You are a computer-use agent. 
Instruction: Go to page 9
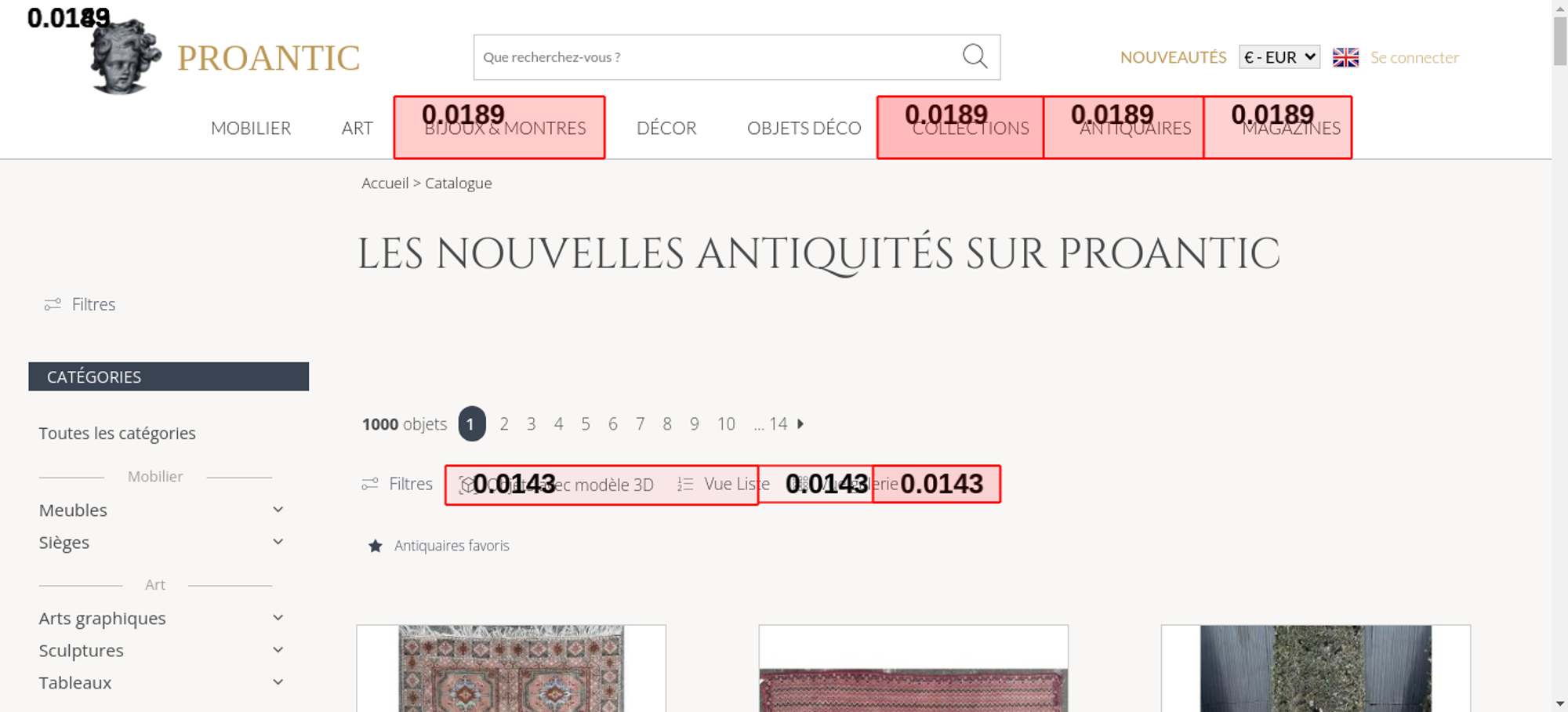[x=695, y=423]
